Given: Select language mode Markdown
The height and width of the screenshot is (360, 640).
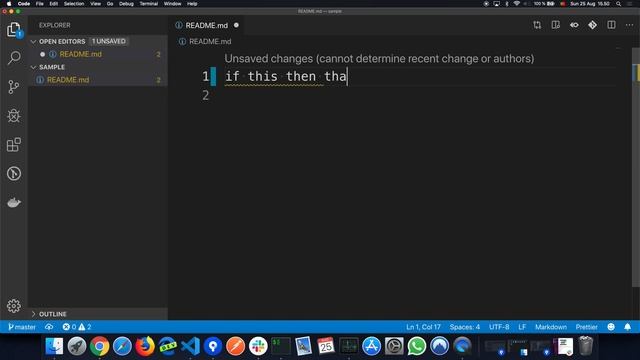Looking at the screenshot, I should click(551, 327).
